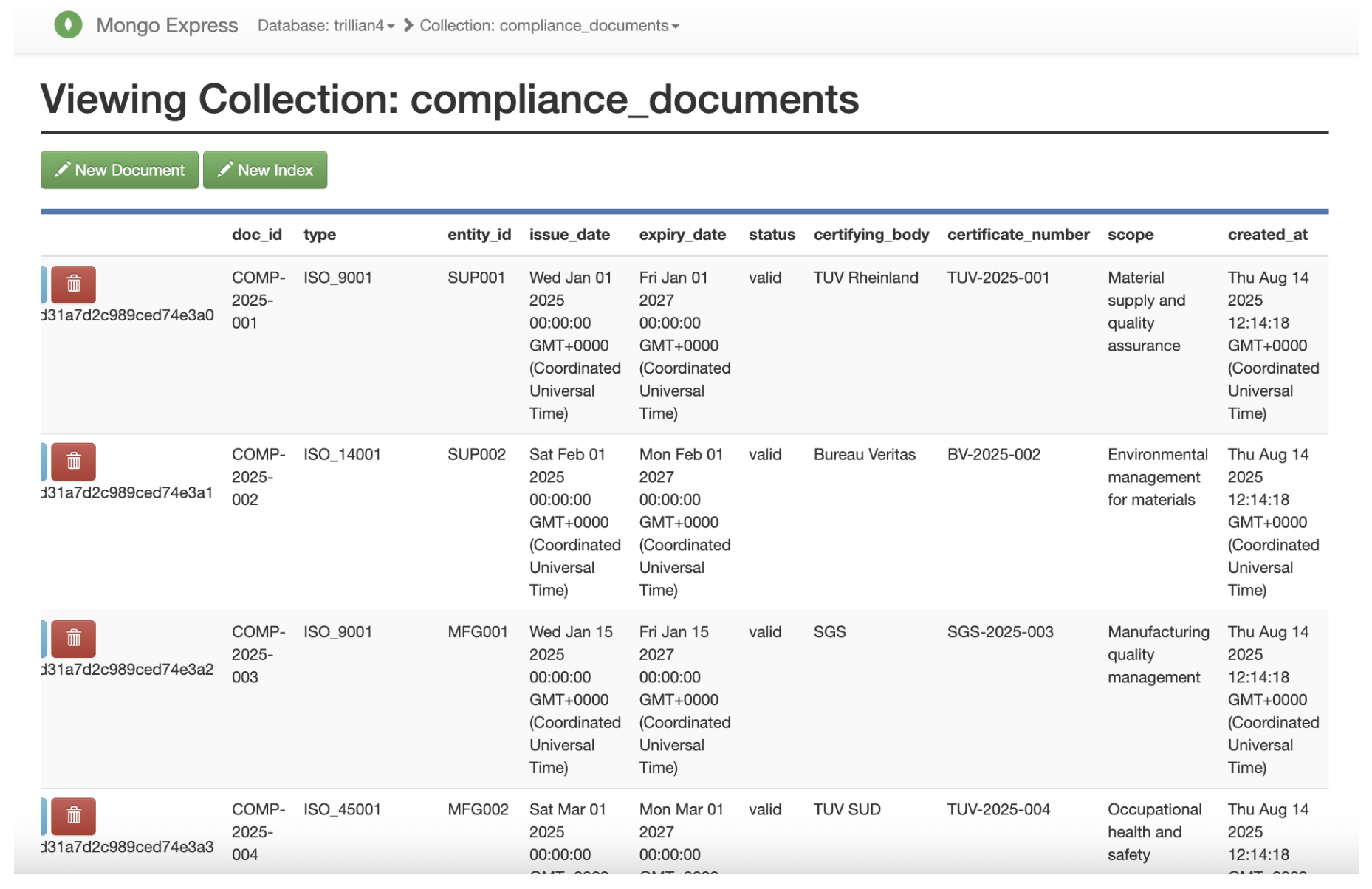Screen dimensions: 1372x889
Task: Click the New Document button
Action: [x=120, y=170]
